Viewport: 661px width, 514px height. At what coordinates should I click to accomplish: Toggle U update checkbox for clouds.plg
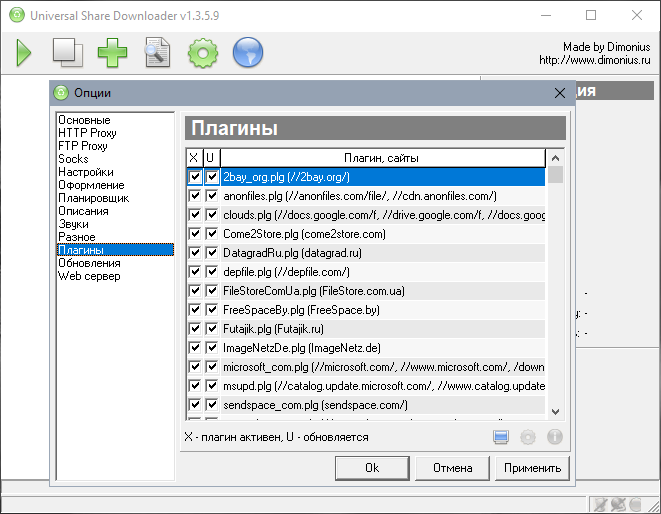click(212, 215)
